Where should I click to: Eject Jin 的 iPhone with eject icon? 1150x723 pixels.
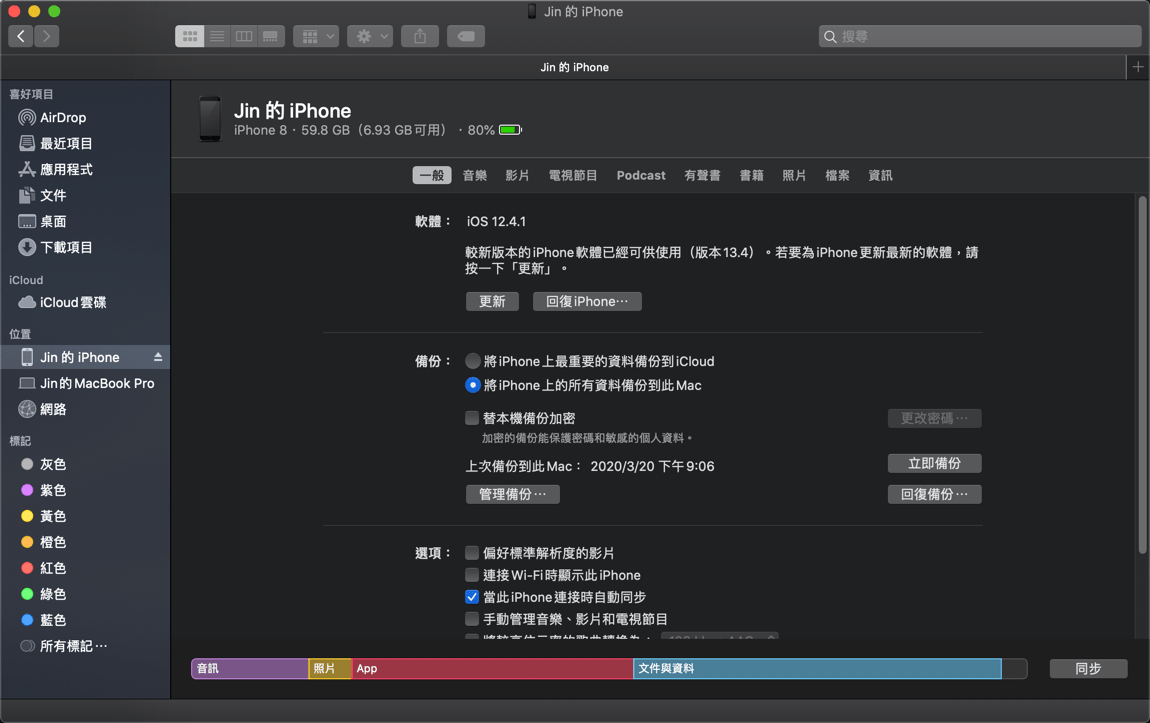[x=158, y=357]
